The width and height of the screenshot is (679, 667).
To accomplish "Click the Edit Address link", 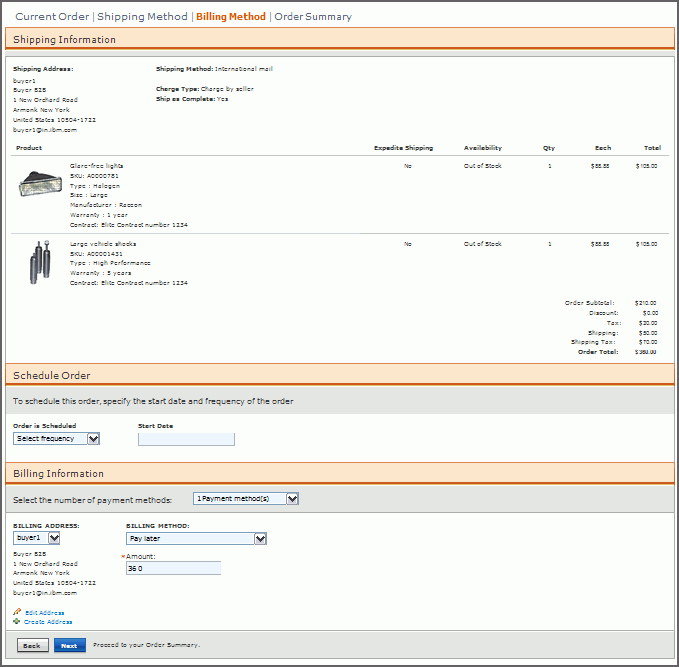I will 44,612.
